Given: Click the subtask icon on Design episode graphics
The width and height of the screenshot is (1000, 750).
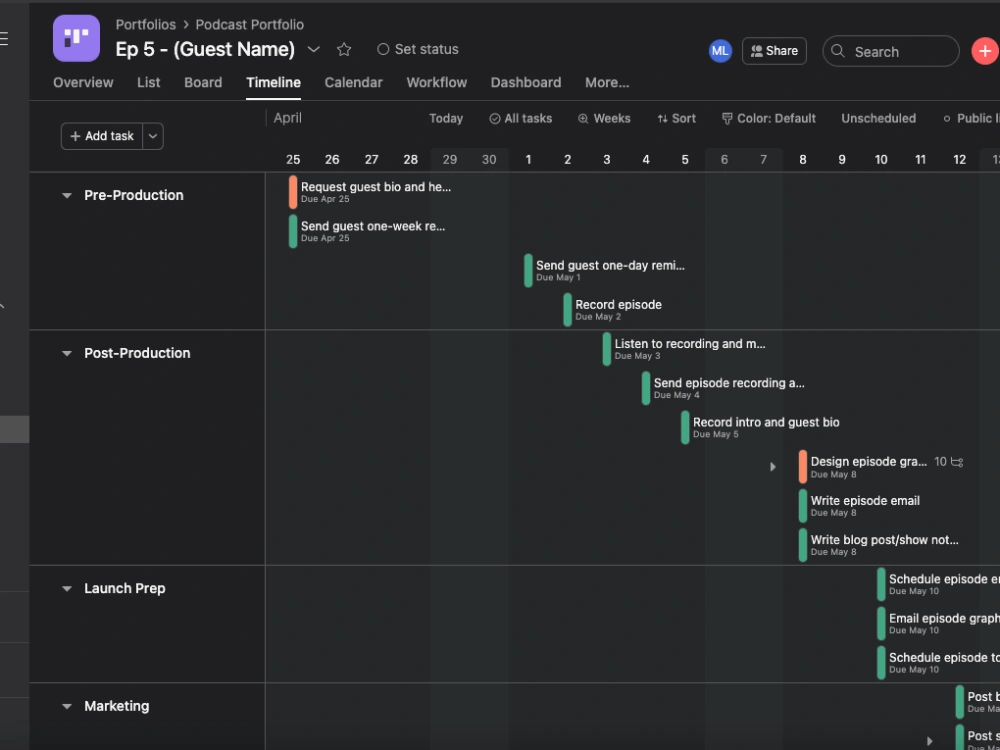Looking at the screenshot, I should point(954,462).
